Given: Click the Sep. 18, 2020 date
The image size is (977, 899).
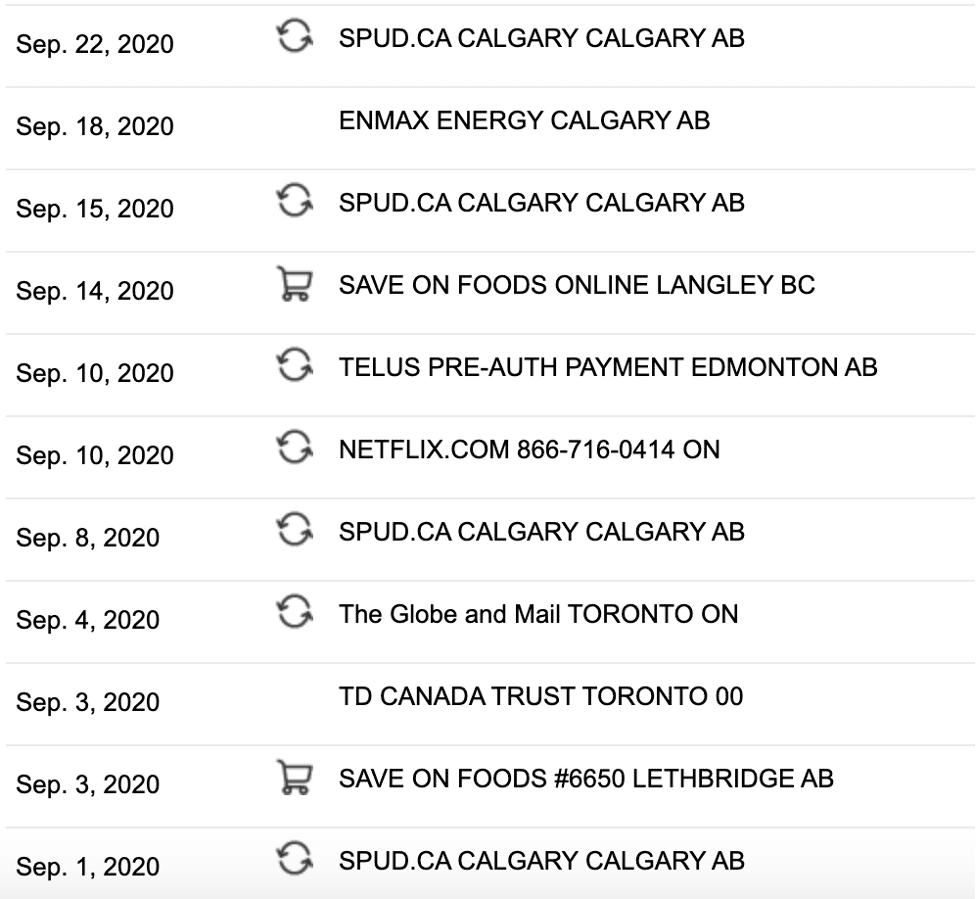Looking at the screenshot, I should click(x=95, y=126).
